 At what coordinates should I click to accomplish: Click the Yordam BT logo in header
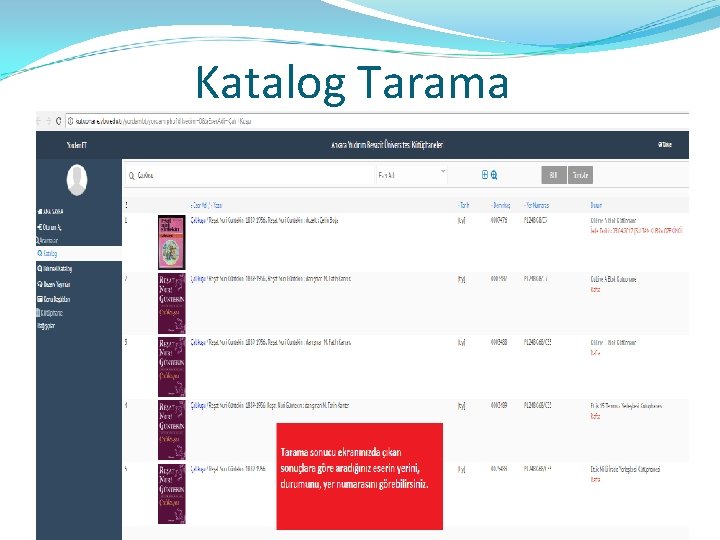coord(76,145)
